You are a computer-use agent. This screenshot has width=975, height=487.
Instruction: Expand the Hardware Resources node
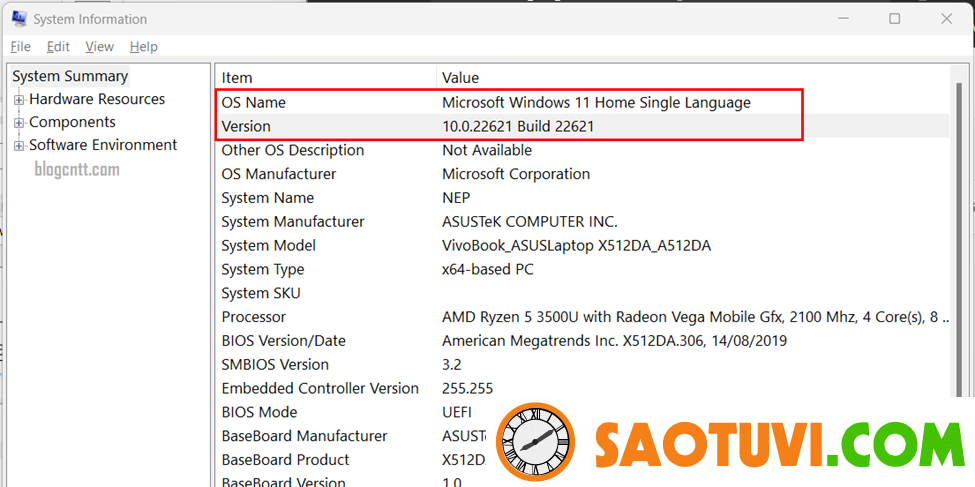point(19,100)
